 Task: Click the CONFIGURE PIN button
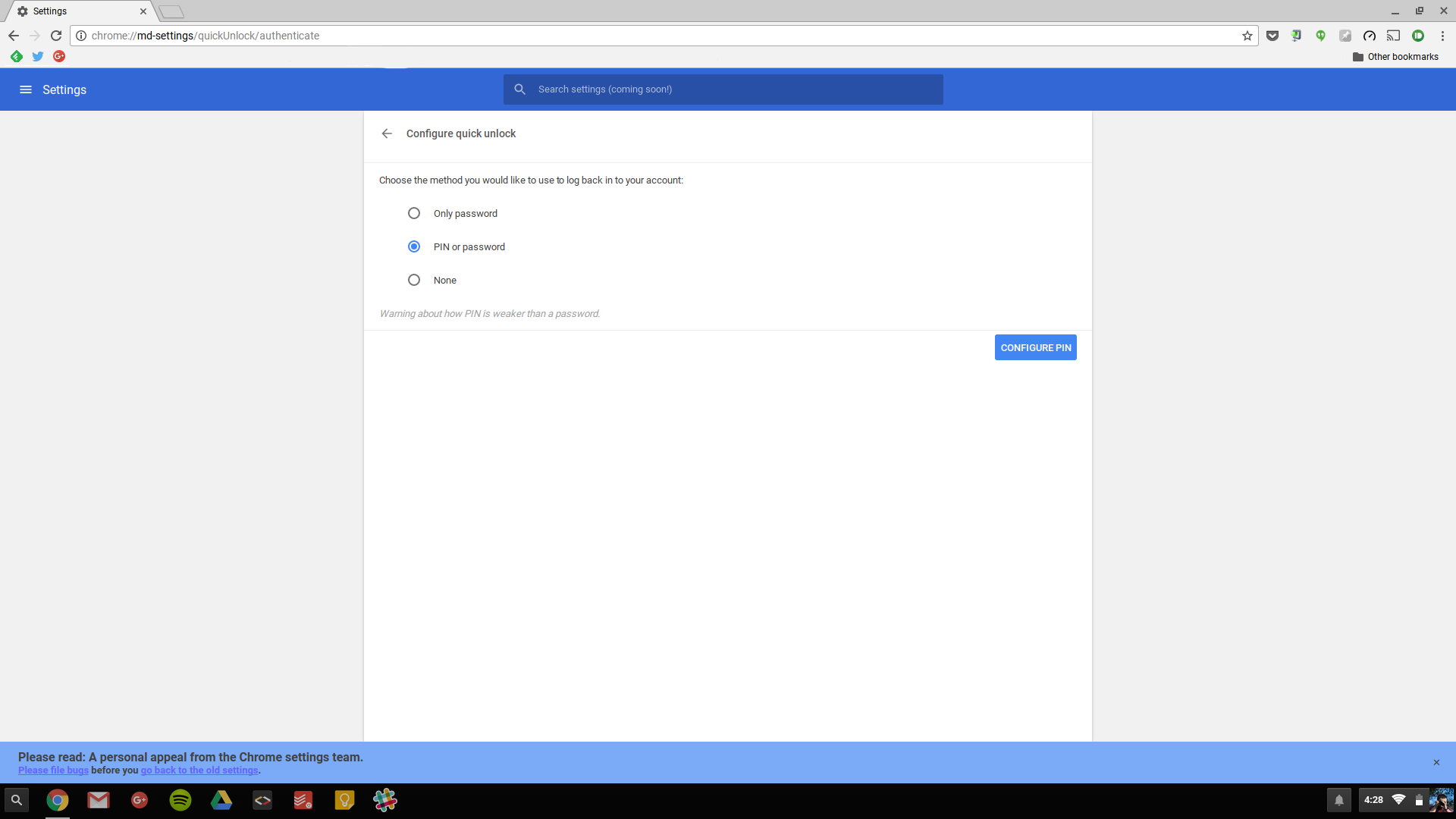(x=1035, y=347)
